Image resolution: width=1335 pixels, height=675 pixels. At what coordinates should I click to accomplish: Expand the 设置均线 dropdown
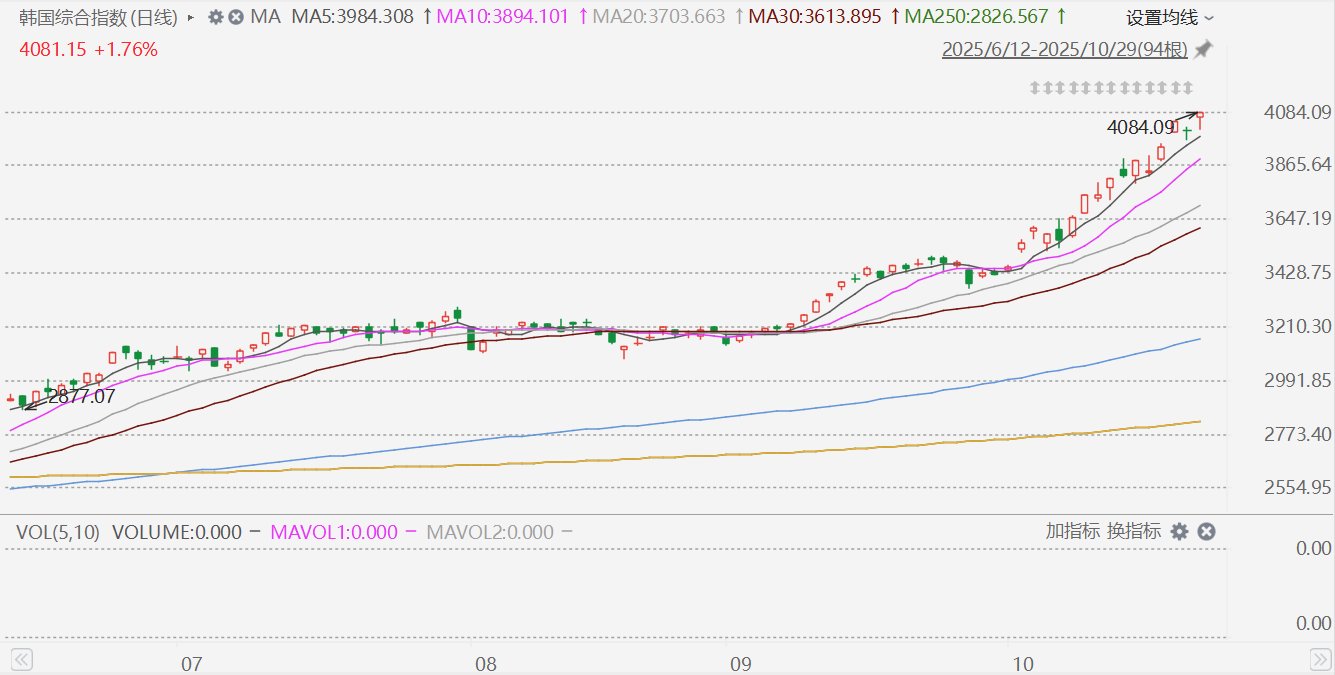coord(1170,17)
